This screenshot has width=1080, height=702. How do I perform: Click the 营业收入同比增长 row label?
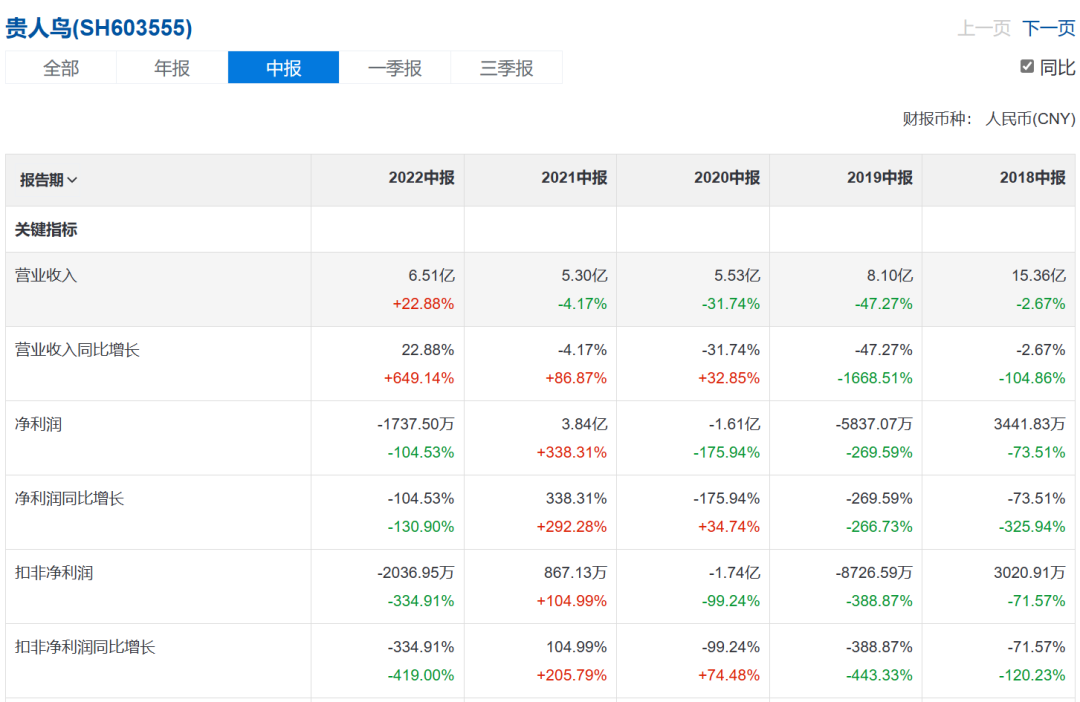[77, 350]
